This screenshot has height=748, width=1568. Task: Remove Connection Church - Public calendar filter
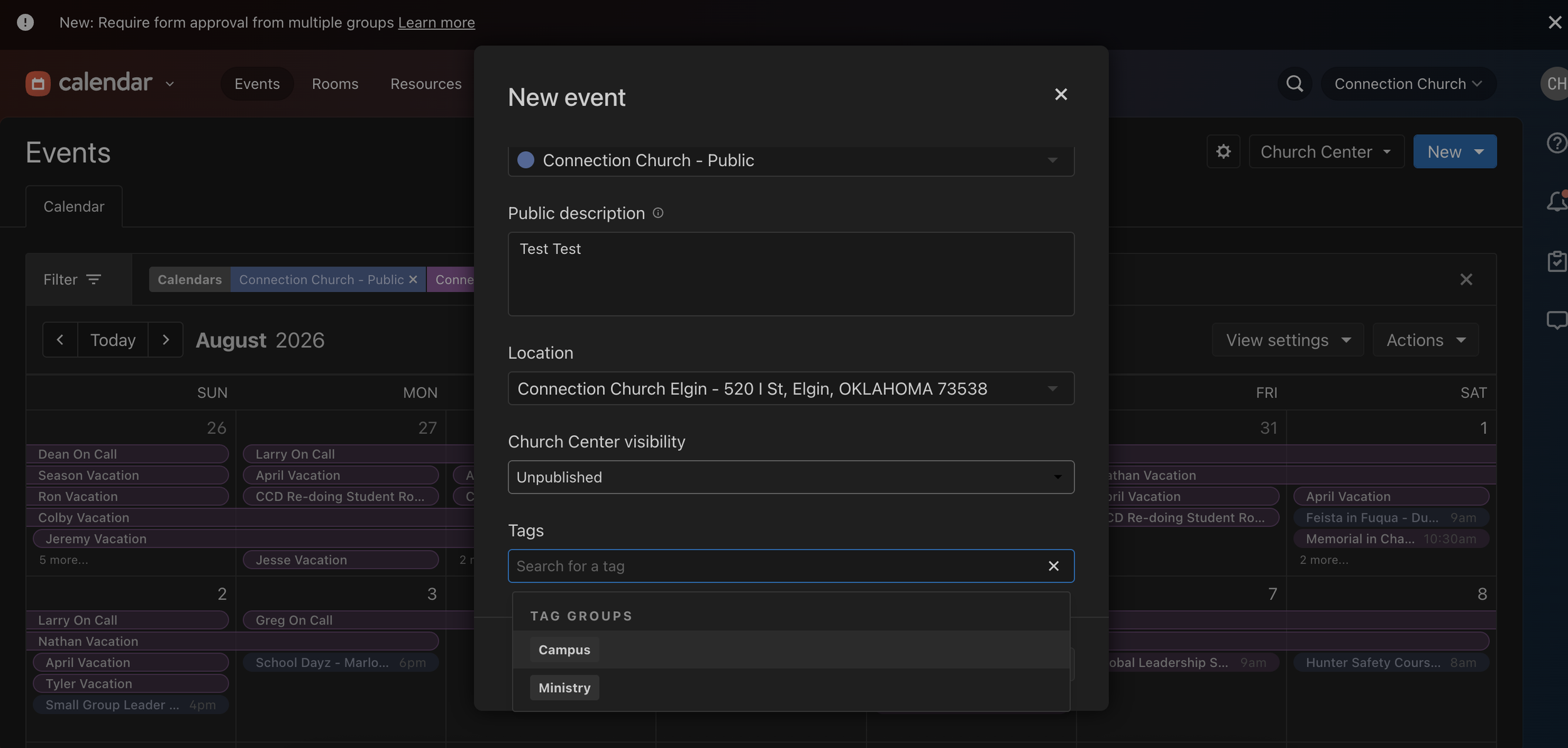tap(413, 280)
